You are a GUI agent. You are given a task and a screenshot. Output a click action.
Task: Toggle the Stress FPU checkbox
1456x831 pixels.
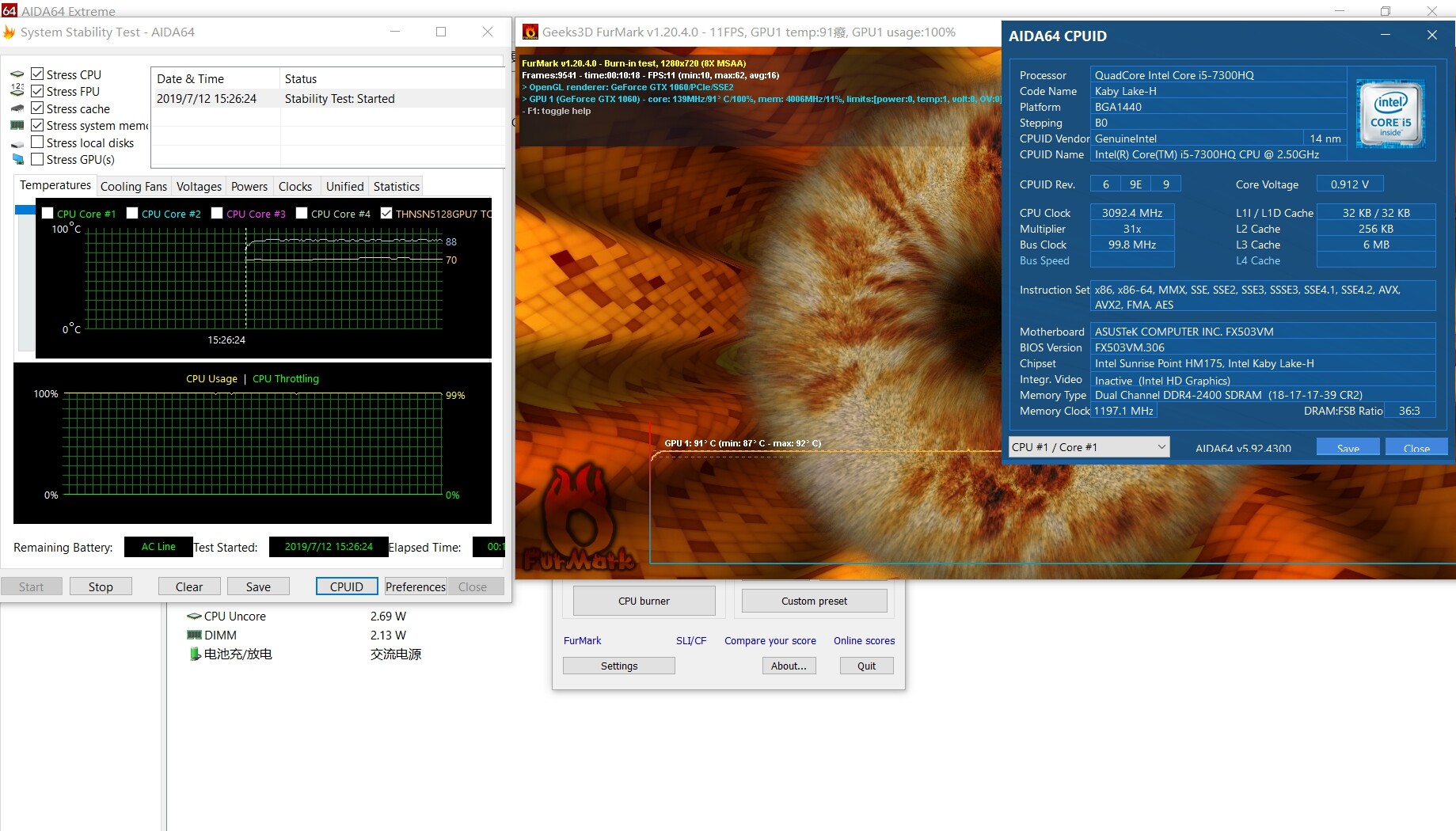(x=37, y=91)
